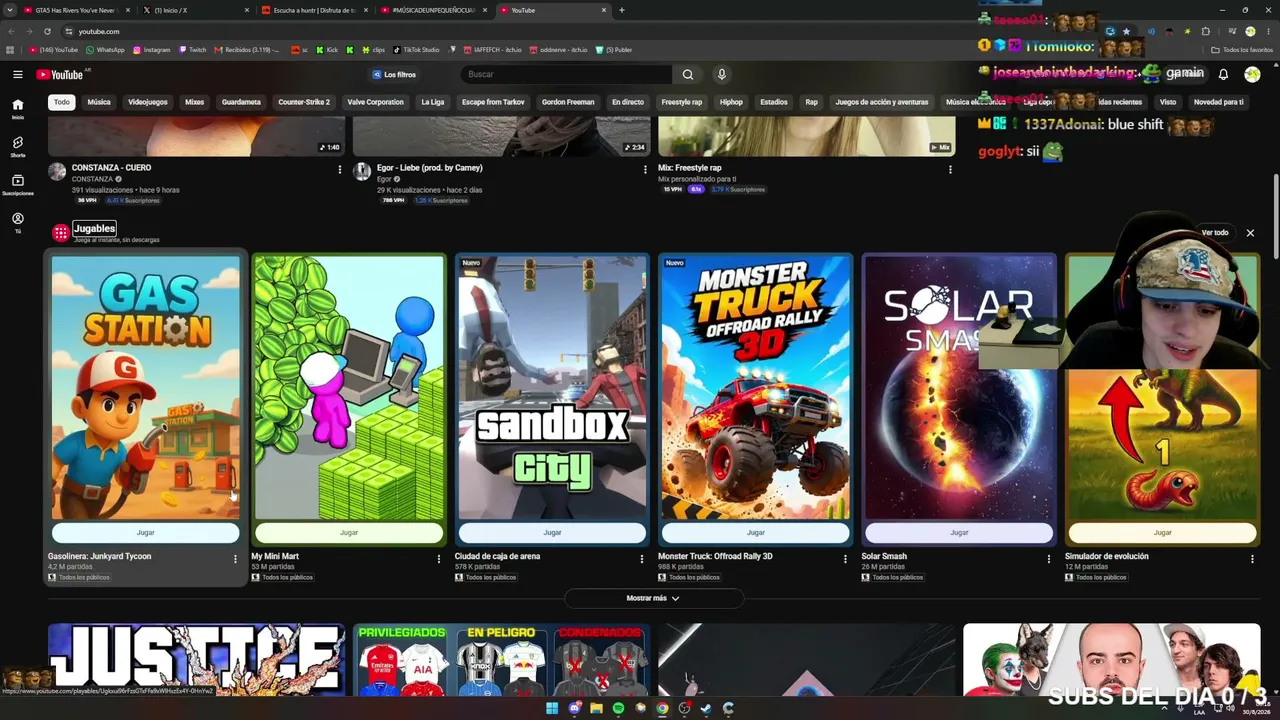Open Inicio in the left sidebar

click(18, 108)
